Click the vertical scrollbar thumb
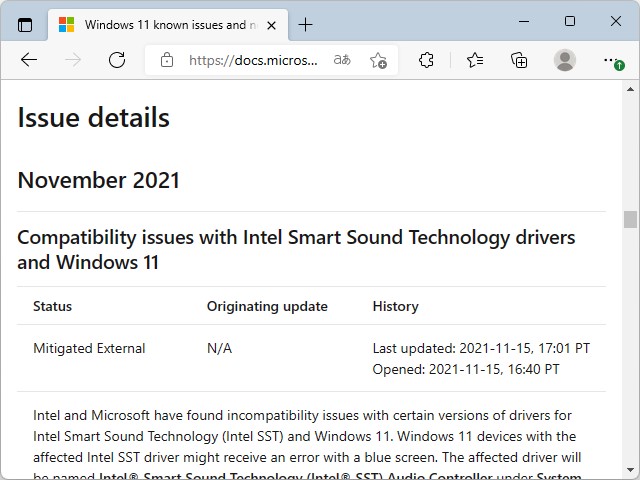The height and width of the screenshot is (480, 640). [x=631, y=220]
